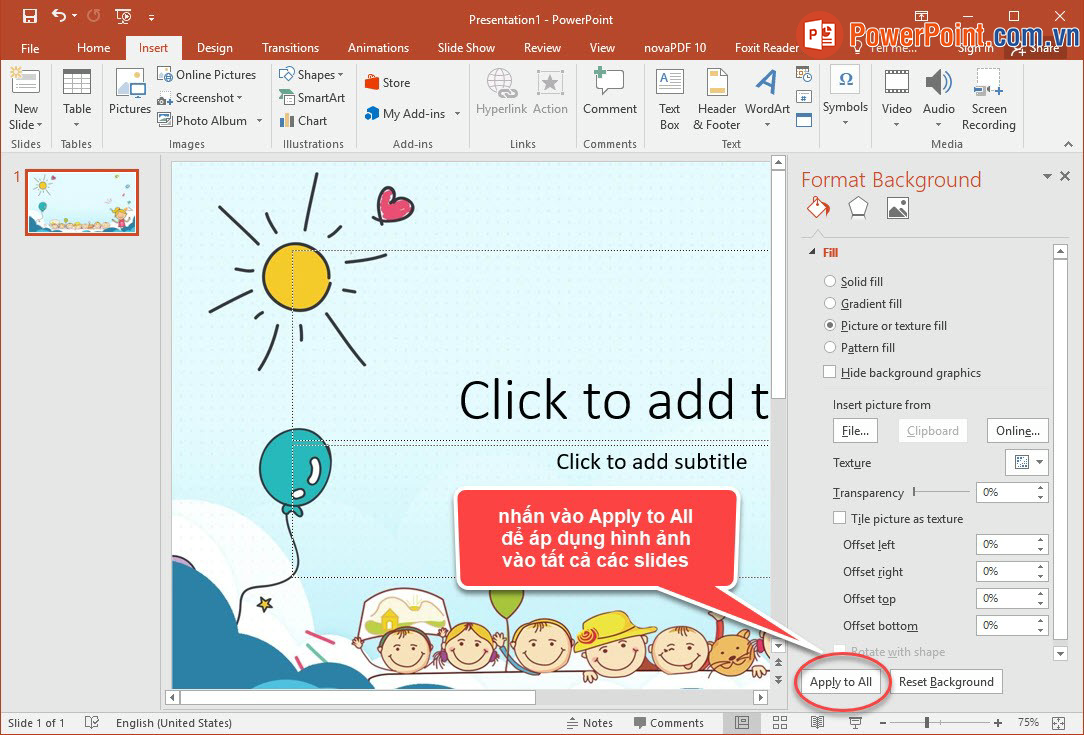Click the Pictures icon in Images group

pos(130,92)
